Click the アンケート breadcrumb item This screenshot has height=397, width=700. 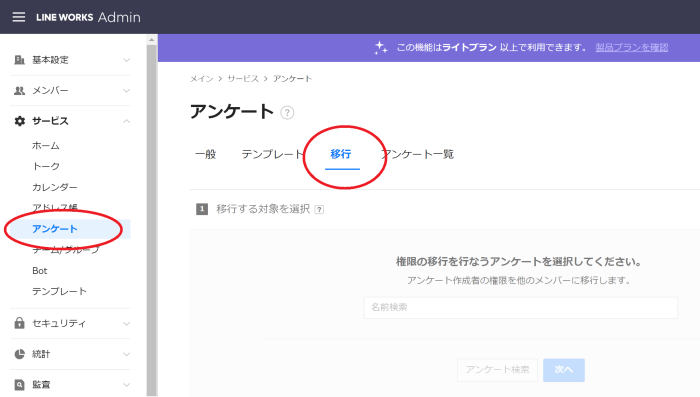point(292,79)
